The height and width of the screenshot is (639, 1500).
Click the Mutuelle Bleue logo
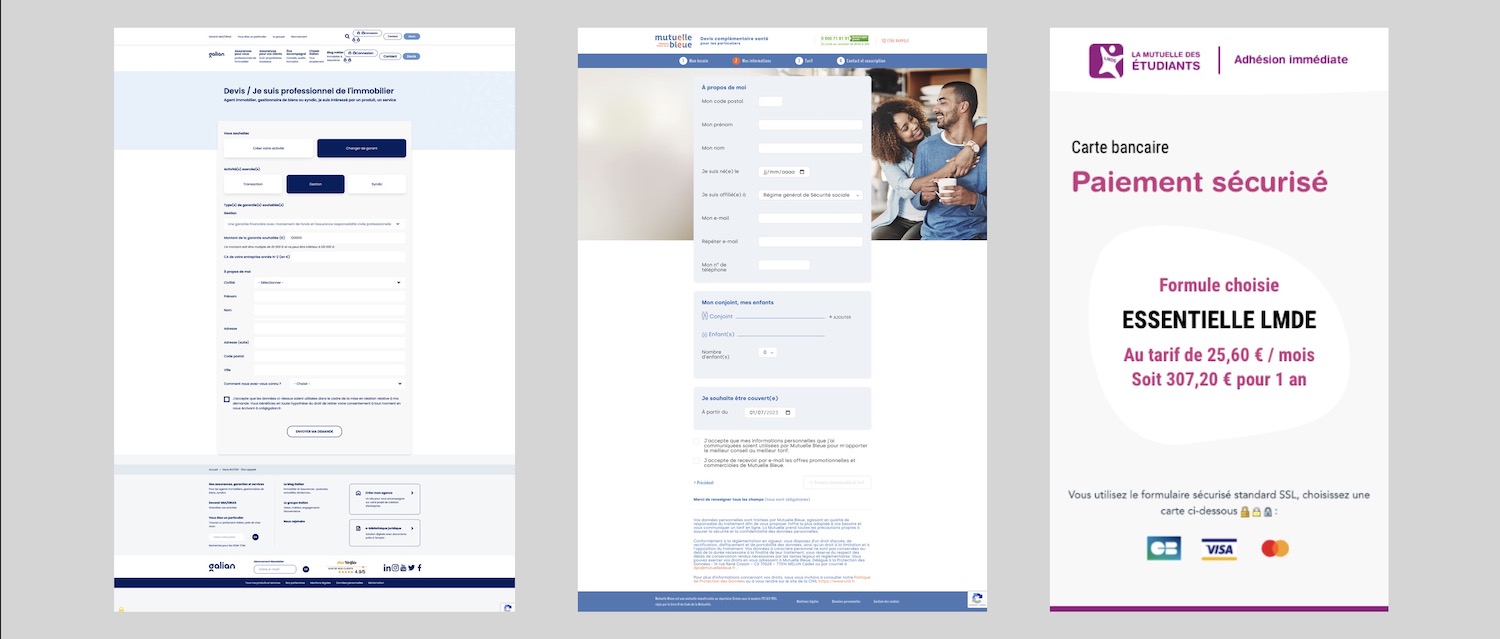[x=673, y=41]
